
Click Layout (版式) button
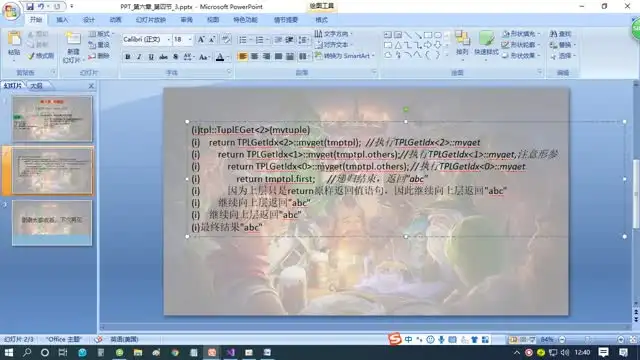[100, 33]
